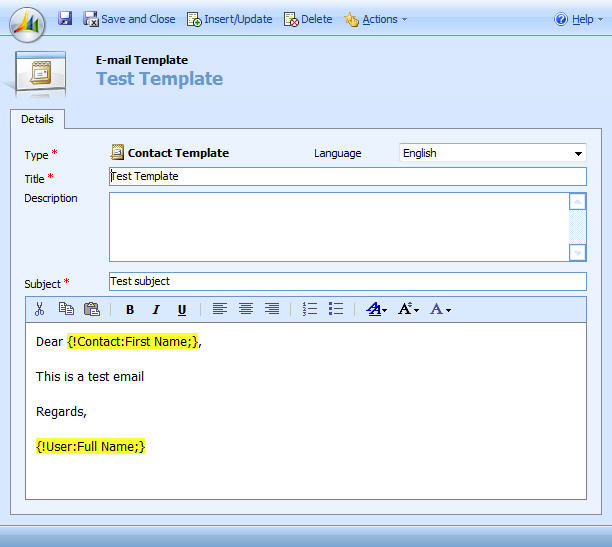612x547 pixels.
Task: Center-align the email body text
Action: pos(246,309)
